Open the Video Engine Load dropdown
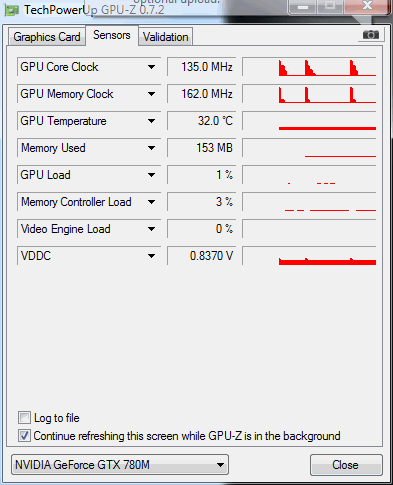Viewport: 393px width, 485px height. (151, 229)
